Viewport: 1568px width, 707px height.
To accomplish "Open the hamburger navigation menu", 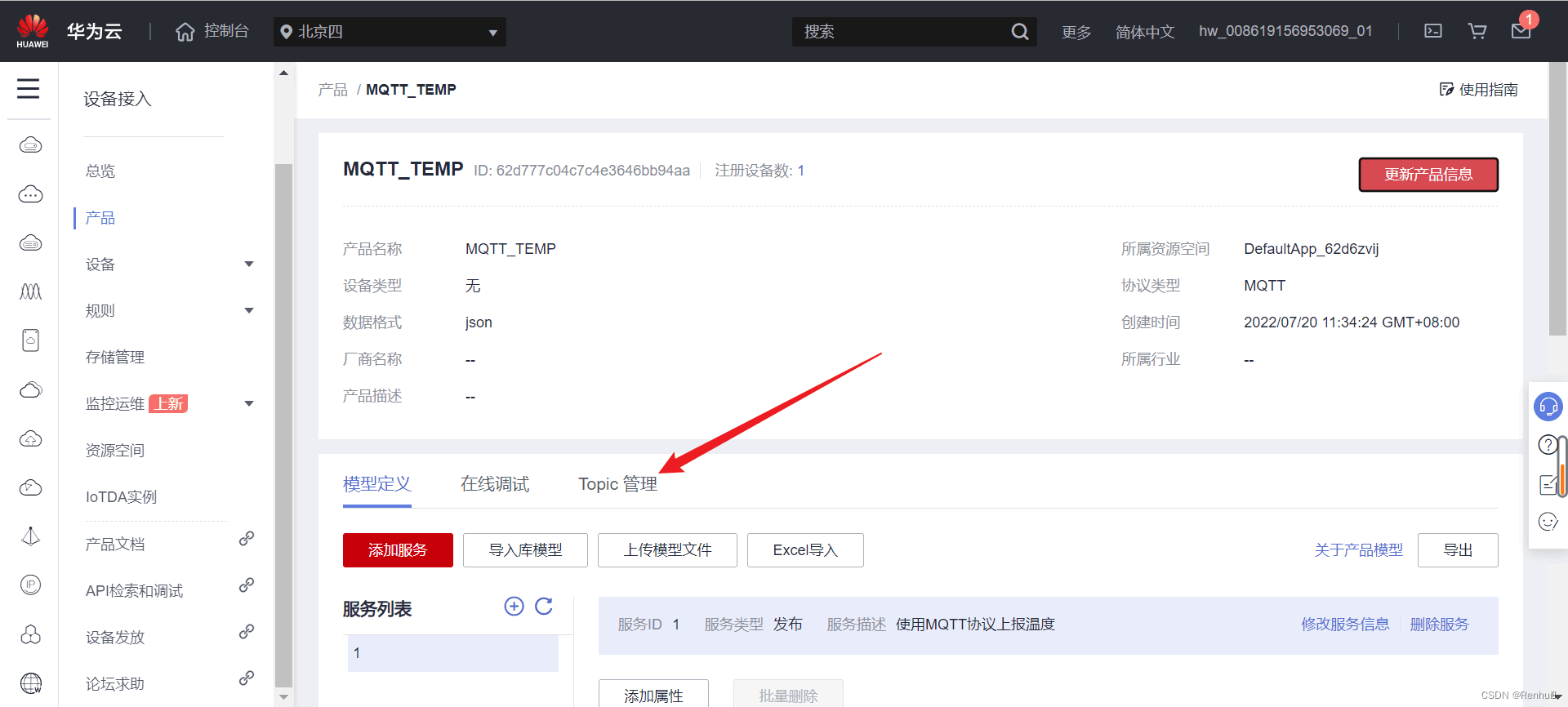I will [29, 88].
